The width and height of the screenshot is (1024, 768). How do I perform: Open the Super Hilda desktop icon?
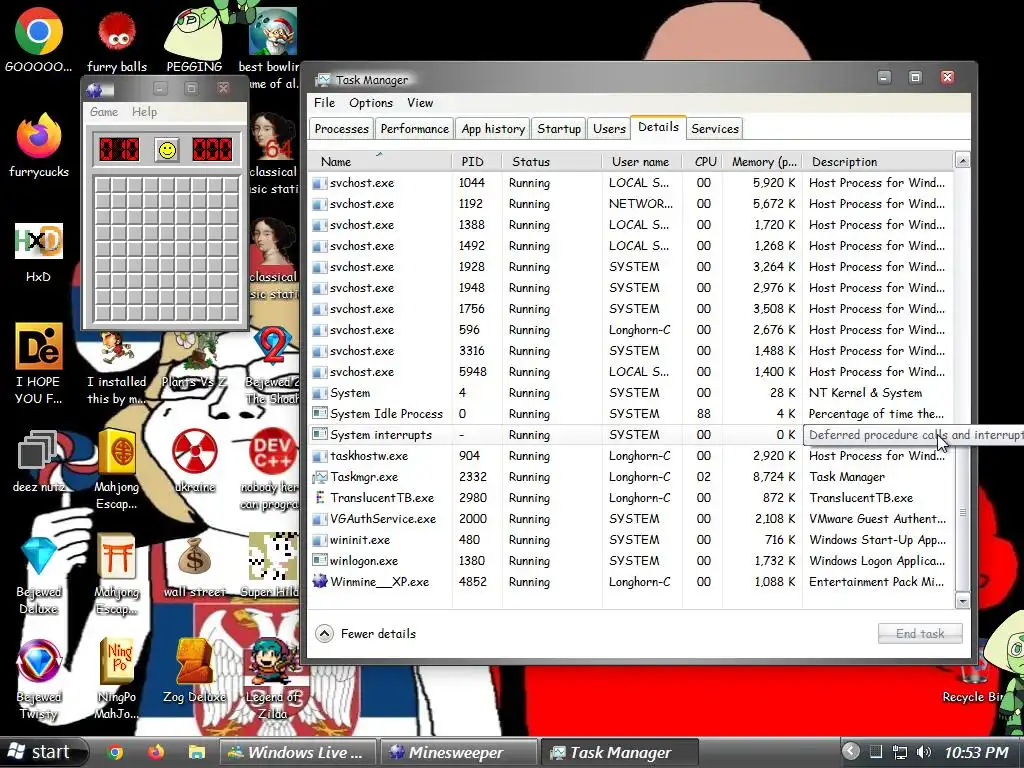272,566
